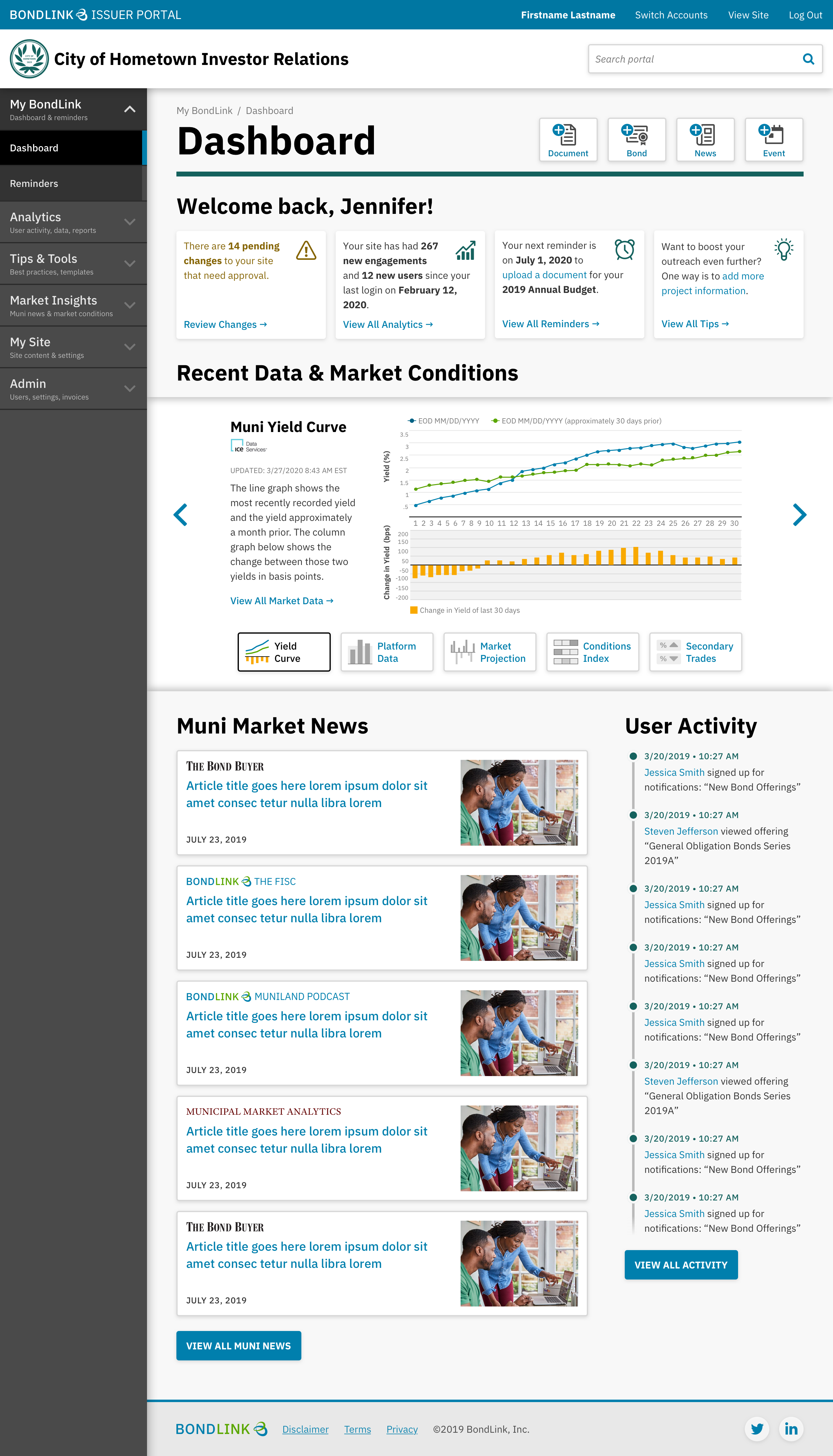The height and width of the screenshot is (1456, 833).
Task: Click the VIEW ALL MUNI NEWS button
Action: [239, 1345]
